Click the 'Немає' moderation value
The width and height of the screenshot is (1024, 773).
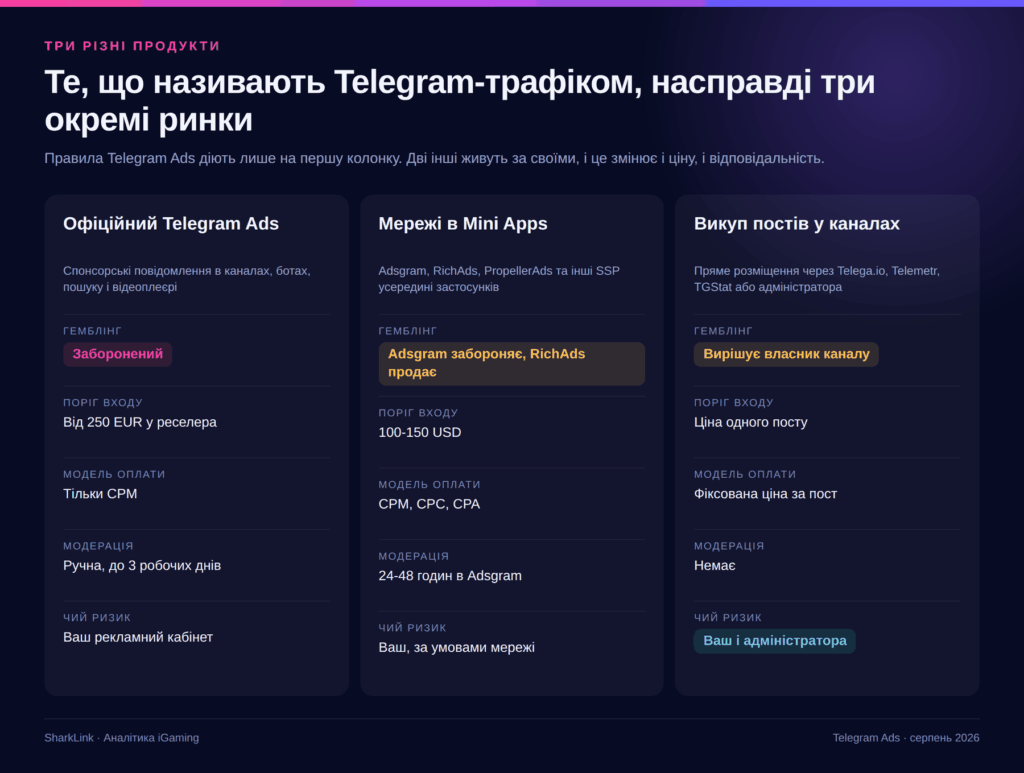click(x=714, y=565)
